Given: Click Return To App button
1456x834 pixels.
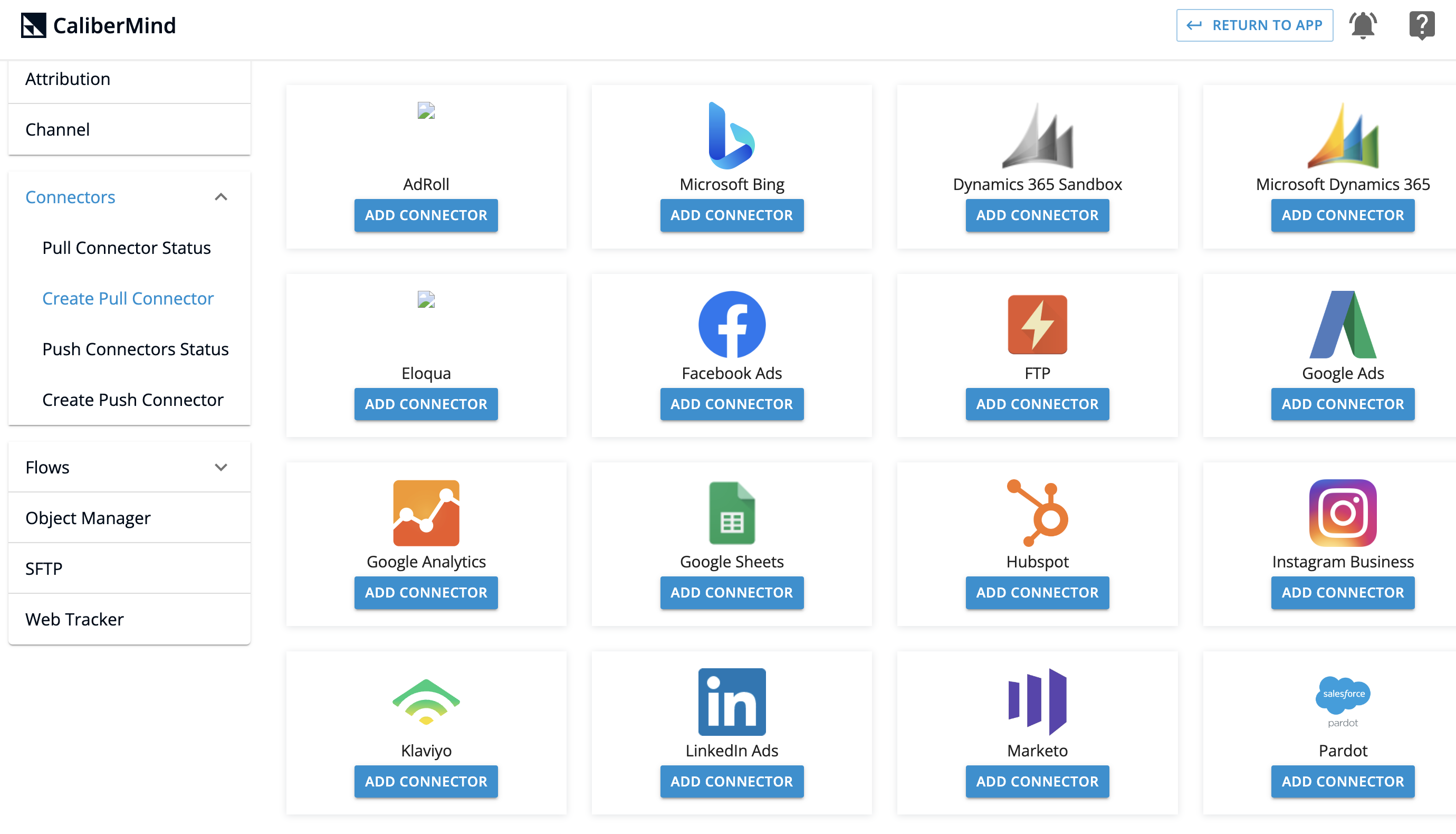Looking at the screenshot, I should [1254, 25].
